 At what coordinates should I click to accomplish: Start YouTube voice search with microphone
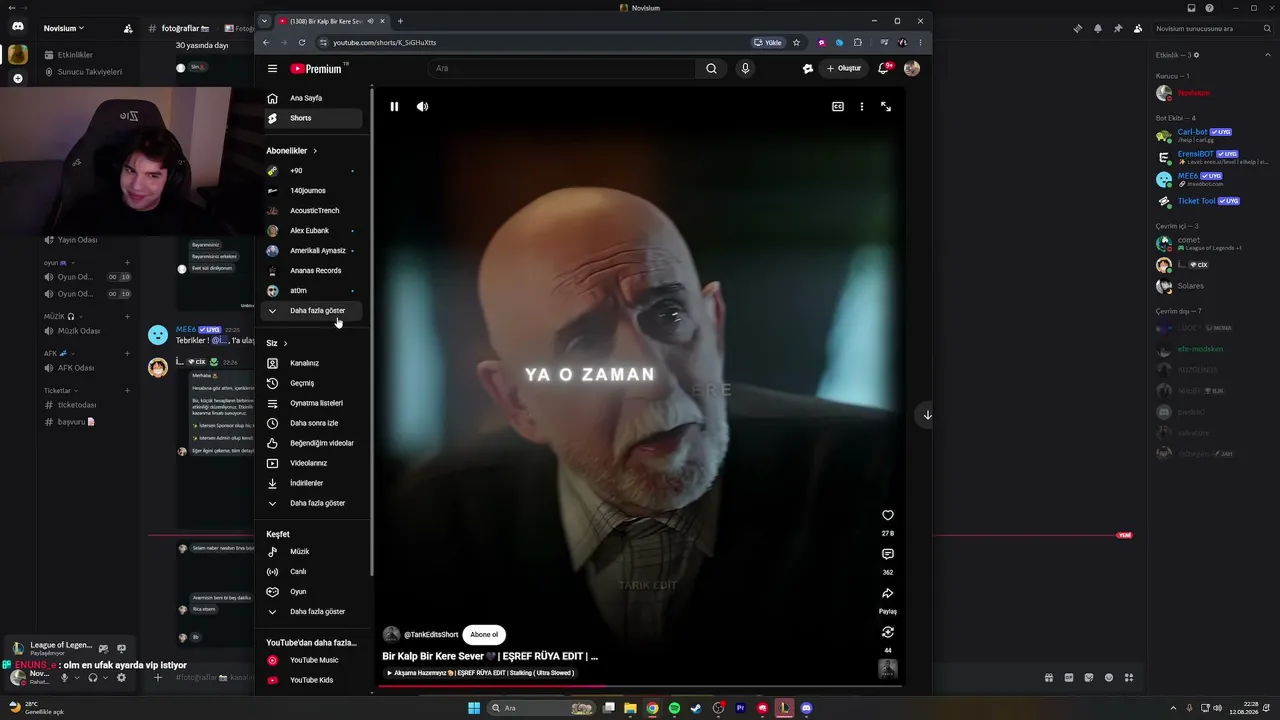(745, 69)
